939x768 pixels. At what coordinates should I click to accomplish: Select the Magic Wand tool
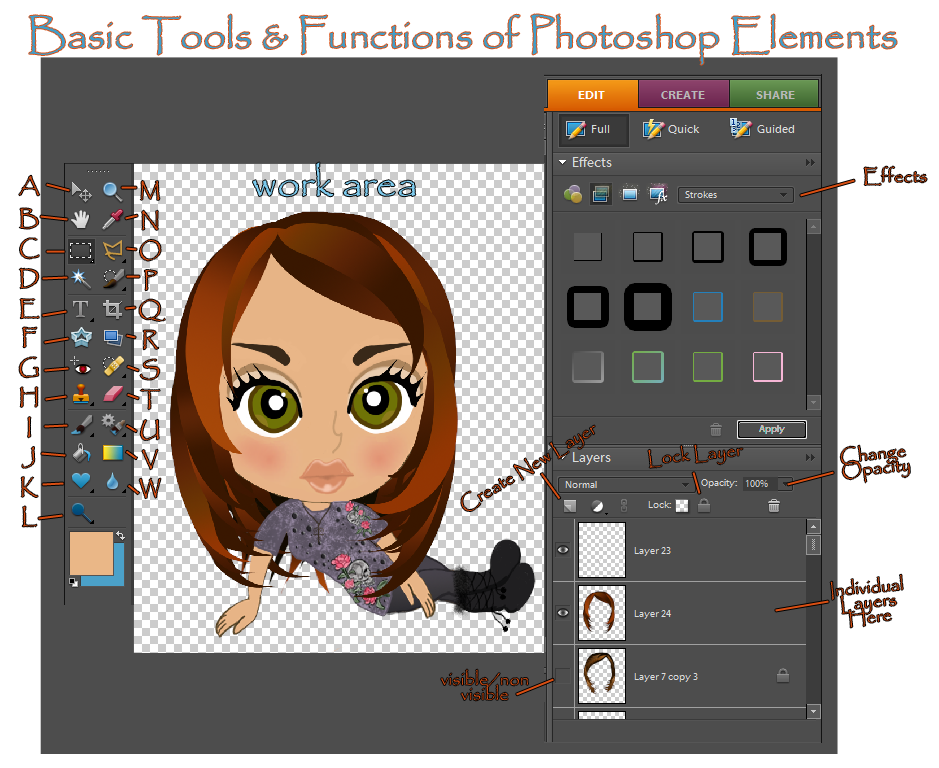pyautogui.click(x=80, y=278)
